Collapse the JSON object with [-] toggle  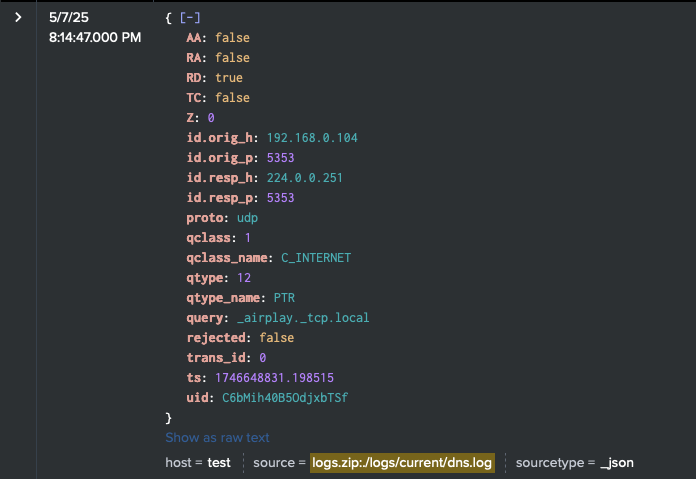[x=190, y=18]
